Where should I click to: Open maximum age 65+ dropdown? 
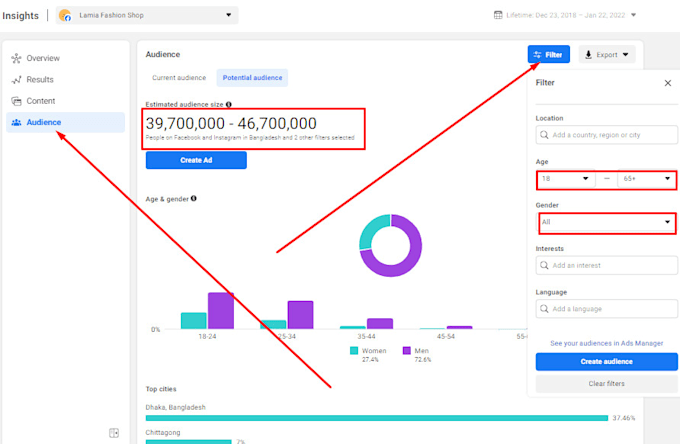pos(647,179)
